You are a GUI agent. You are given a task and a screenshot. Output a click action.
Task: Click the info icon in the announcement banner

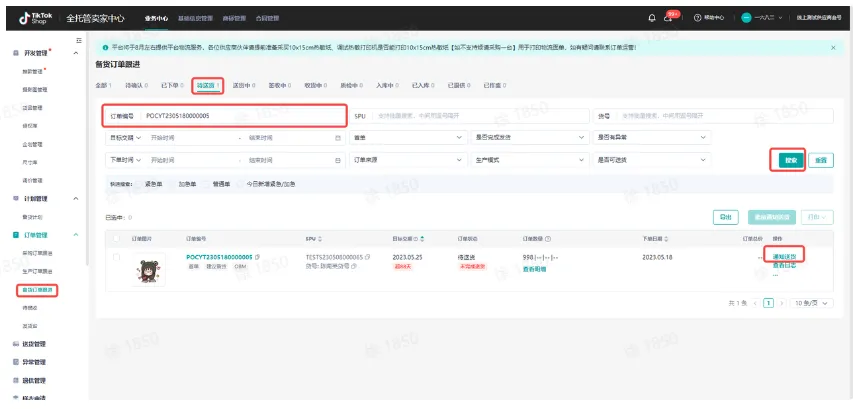(x=105, y=48)
